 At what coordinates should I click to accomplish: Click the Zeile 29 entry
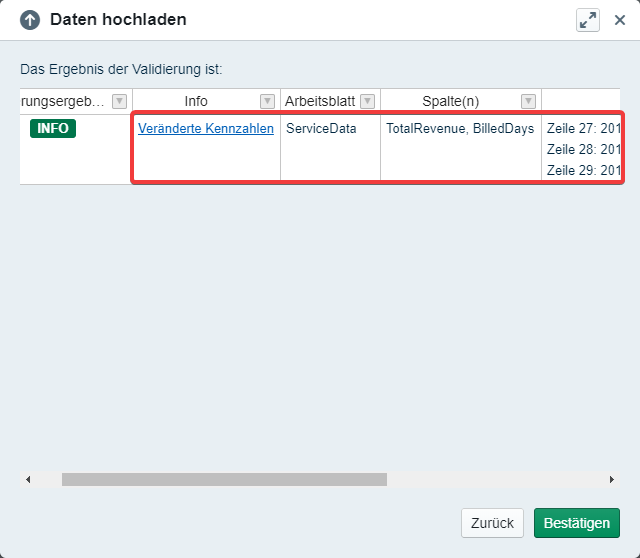584,170
